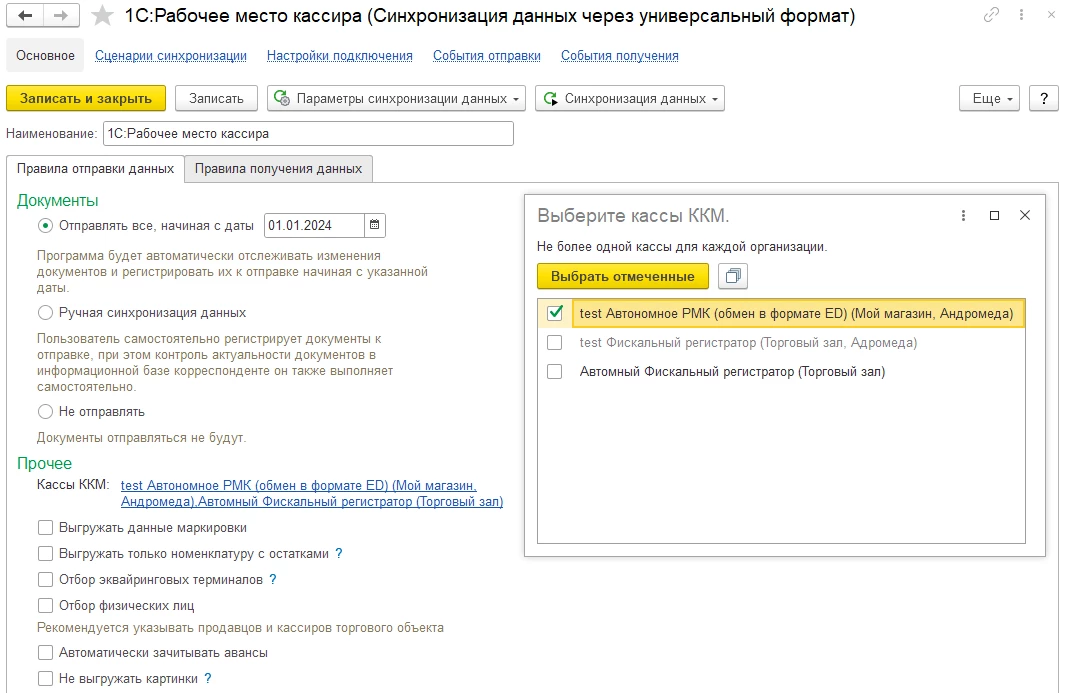Image resolution: width=1067 pixels, height=693 pixels.
Task: Open "Синхронизация данных" dropdown menu
Action: (629, 98)
